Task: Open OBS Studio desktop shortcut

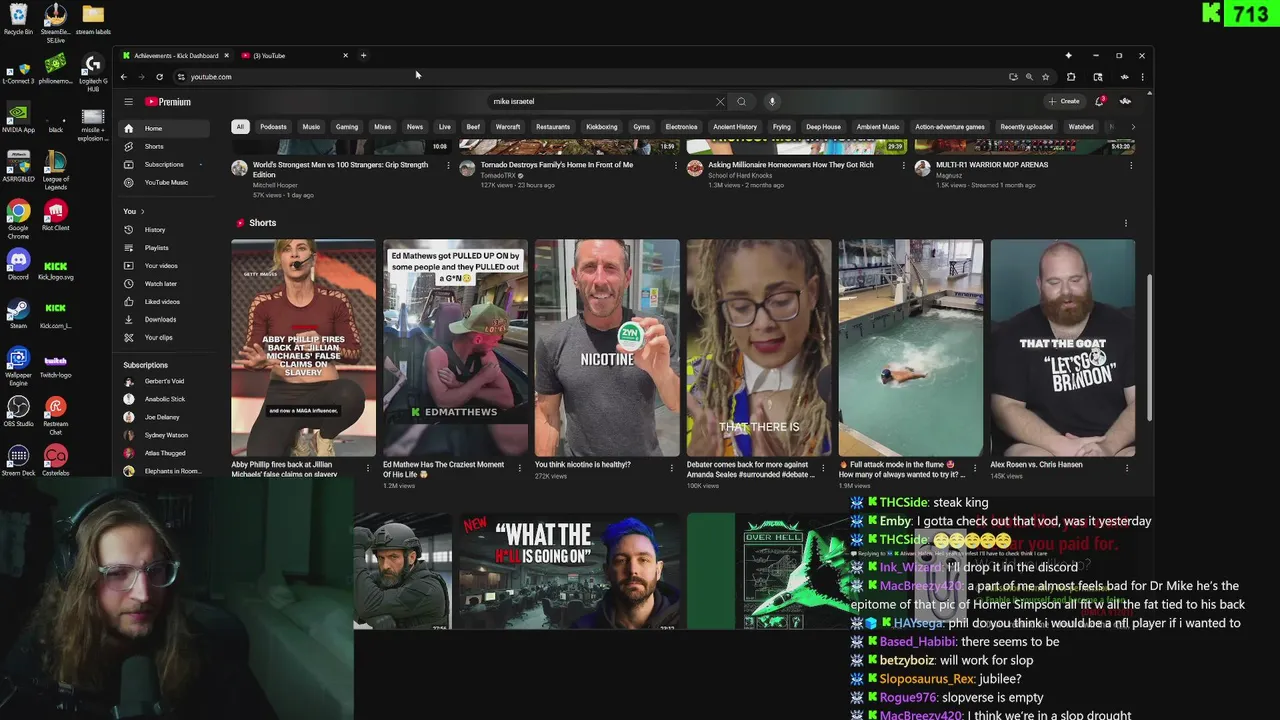Action: pos(18,411)
